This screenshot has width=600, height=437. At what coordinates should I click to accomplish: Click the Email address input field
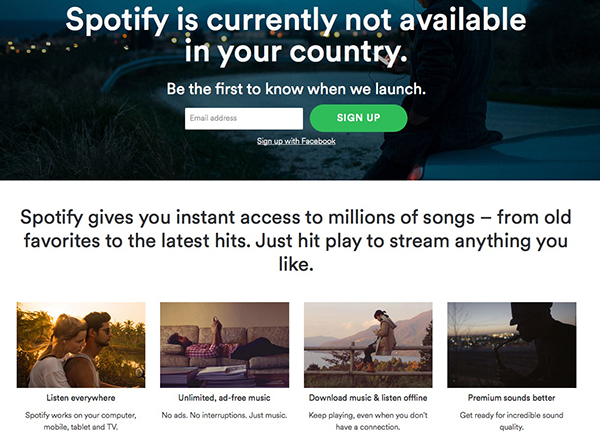244,119
